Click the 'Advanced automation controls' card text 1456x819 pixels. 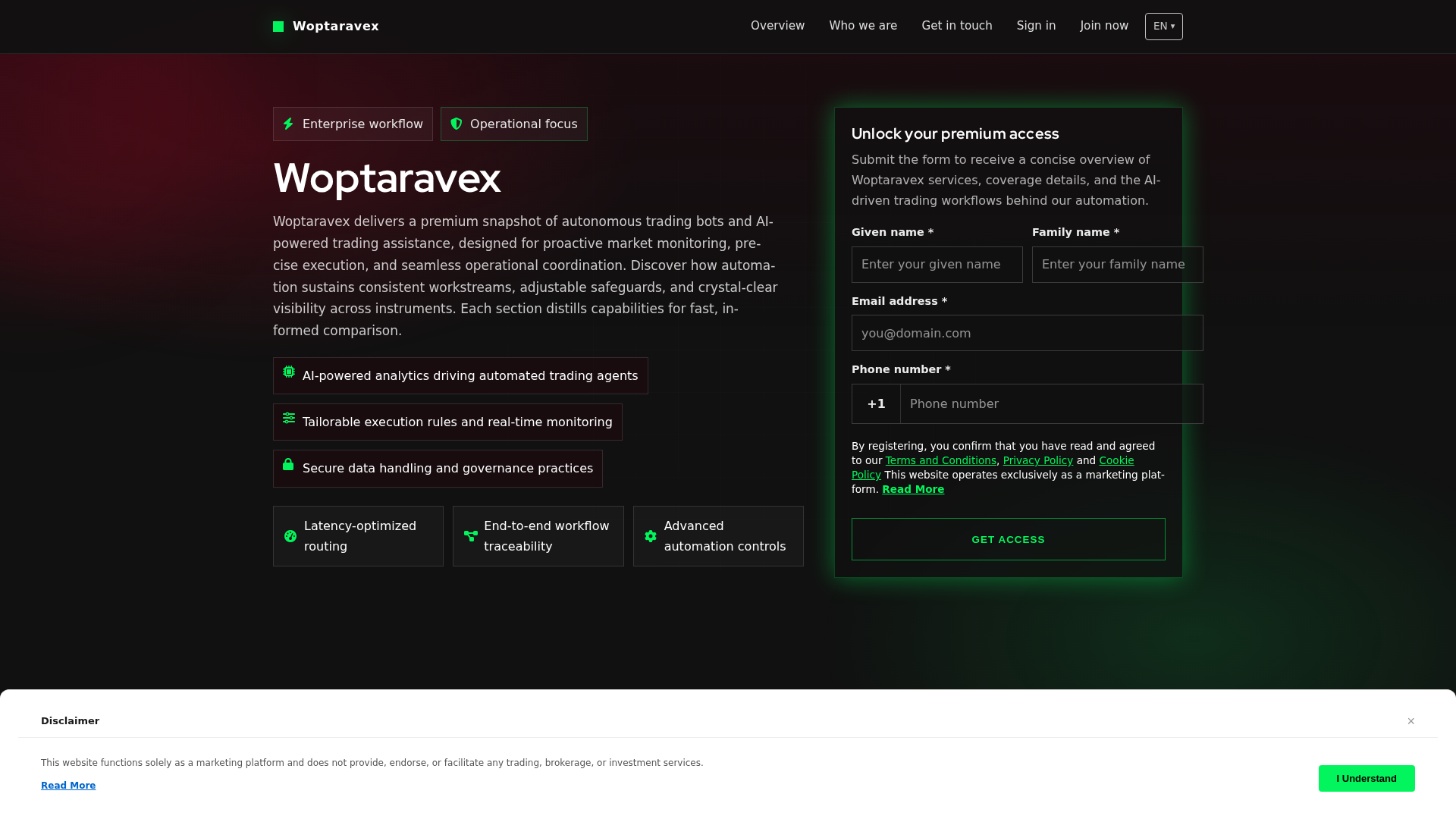point(725,536)
